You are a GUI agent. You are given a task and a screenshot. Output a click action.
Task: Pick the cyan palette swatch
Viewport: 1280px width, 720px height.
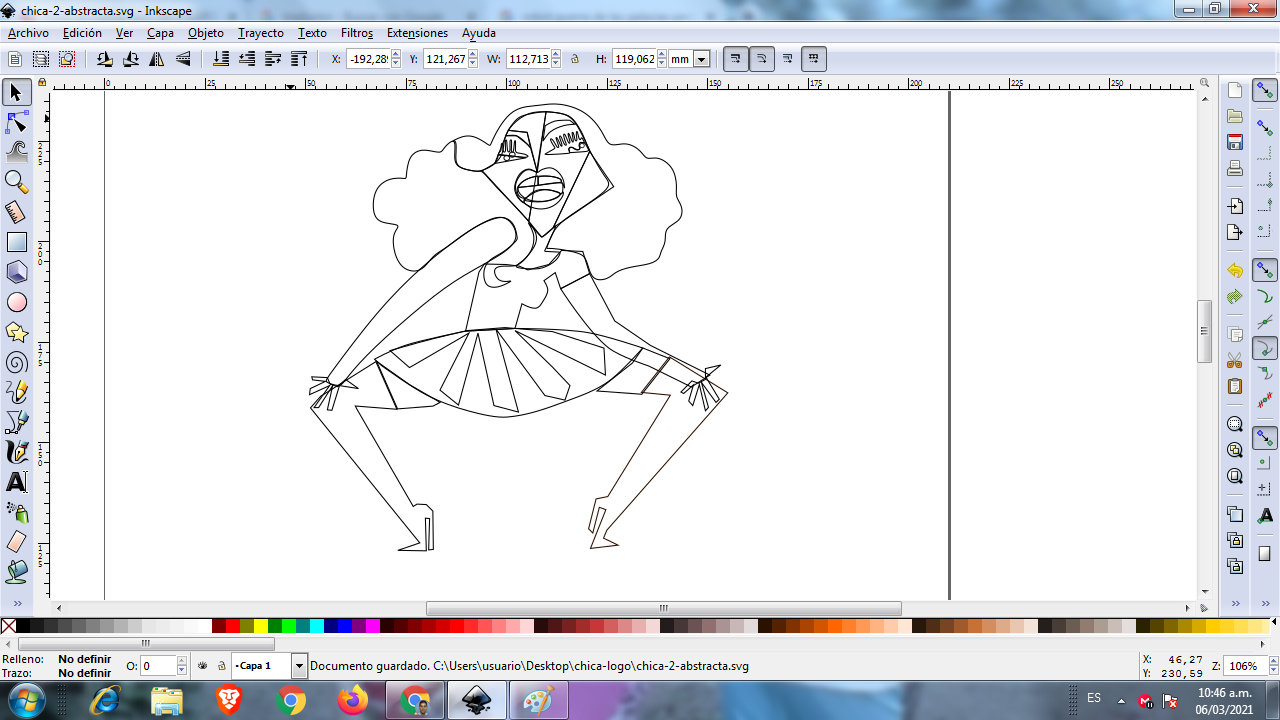pos(316,626)
